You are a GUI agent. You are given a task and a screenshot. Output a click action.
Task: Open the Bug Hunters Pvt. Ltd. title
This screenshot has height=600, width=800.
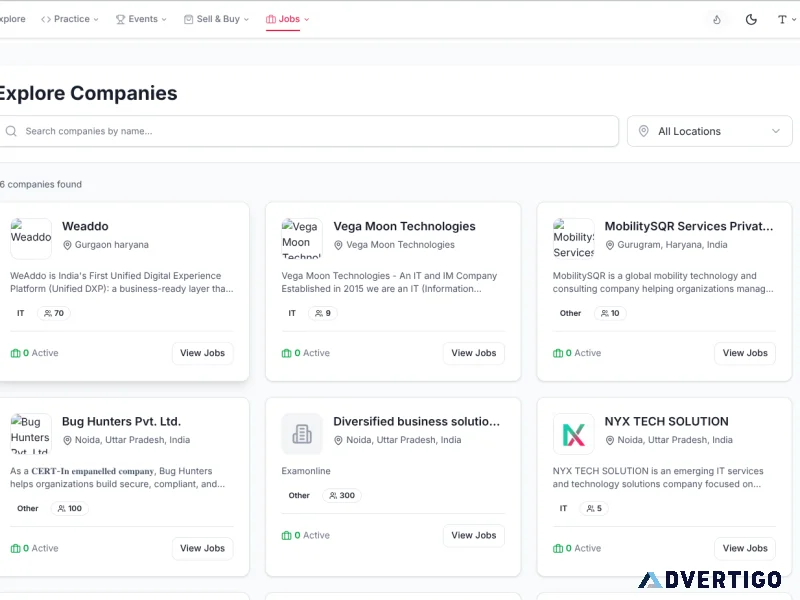[121, 421]
